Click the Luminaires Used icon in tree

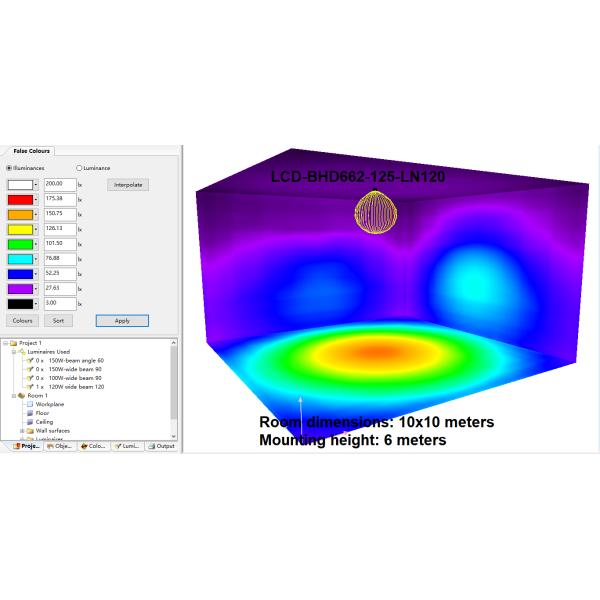(x=21, y=352)
